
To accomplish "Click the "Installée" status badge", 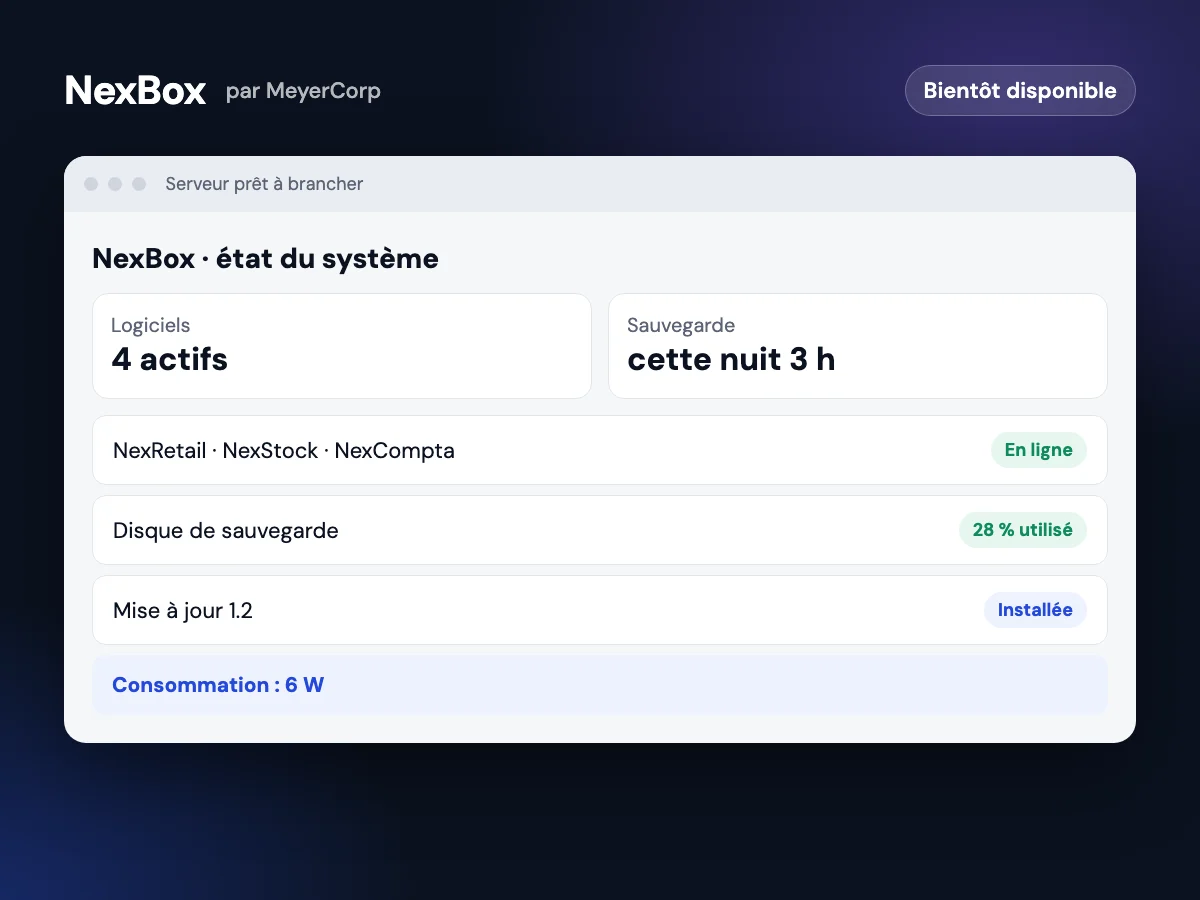I will click(x=1035, y=610).
